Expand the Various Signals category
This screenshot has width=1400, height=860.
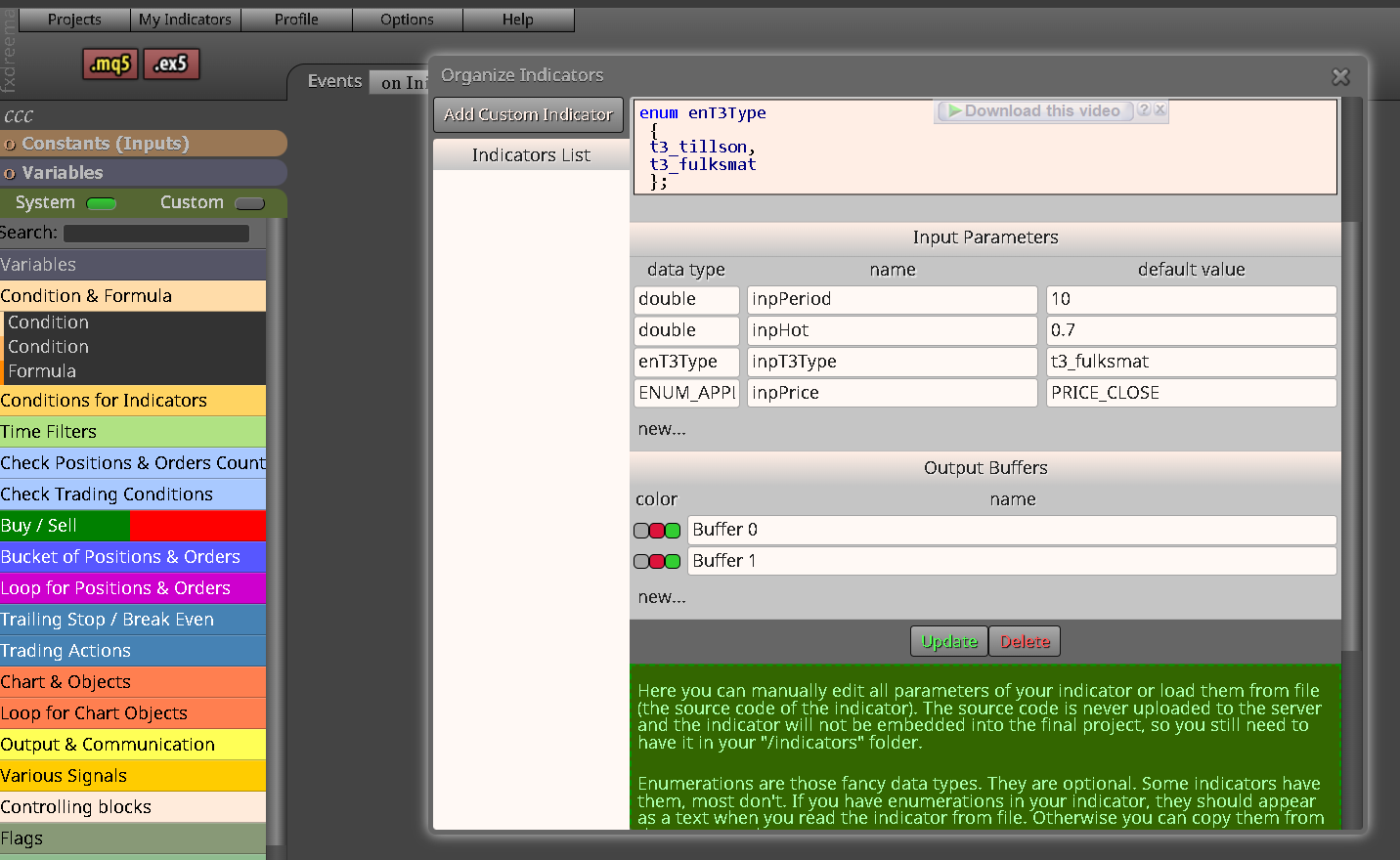click(133, 776)
